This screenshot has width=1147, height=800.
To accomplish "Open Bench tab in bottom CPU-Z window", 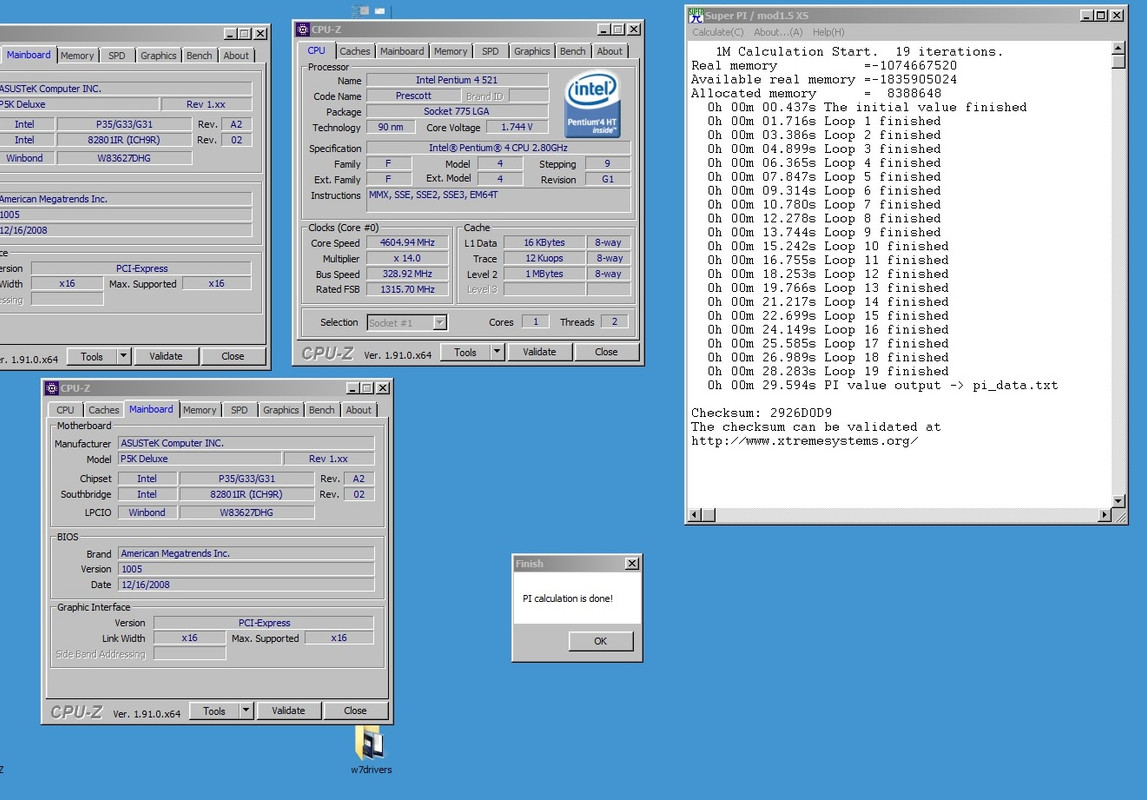I will tap(322, 410).
